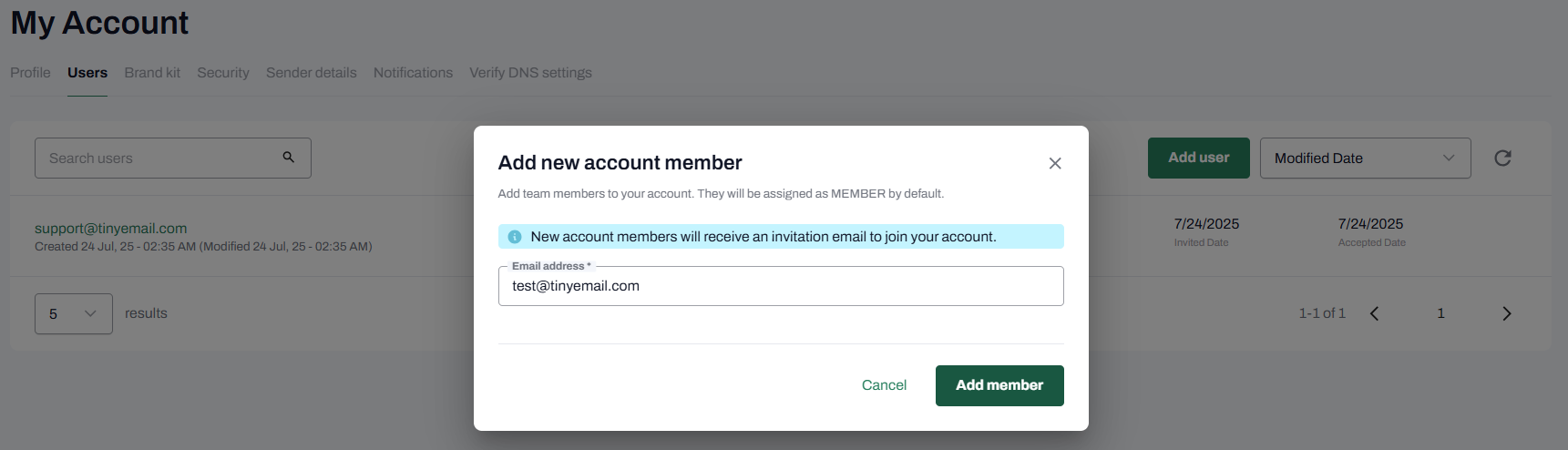The height and width of the screenshot is (450, 1568).
Task: Expand the results per page dropdown
Action: 73,313
